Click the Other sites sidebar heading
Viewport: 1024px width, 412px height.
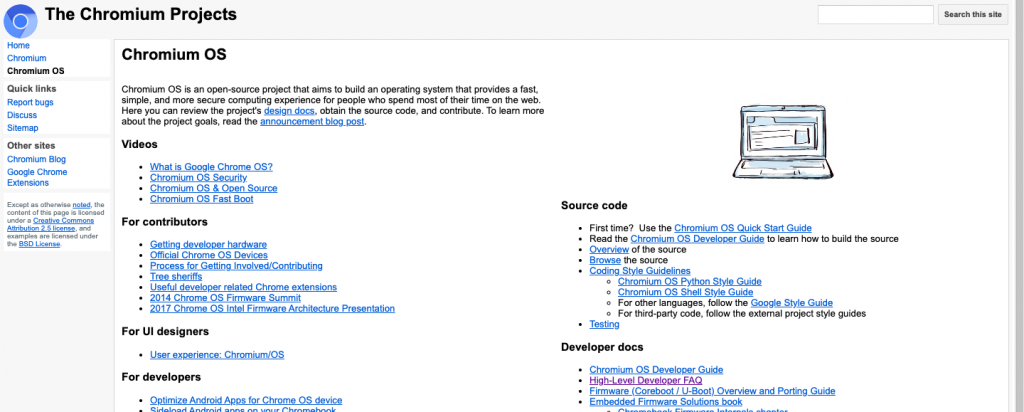point(31,146)
